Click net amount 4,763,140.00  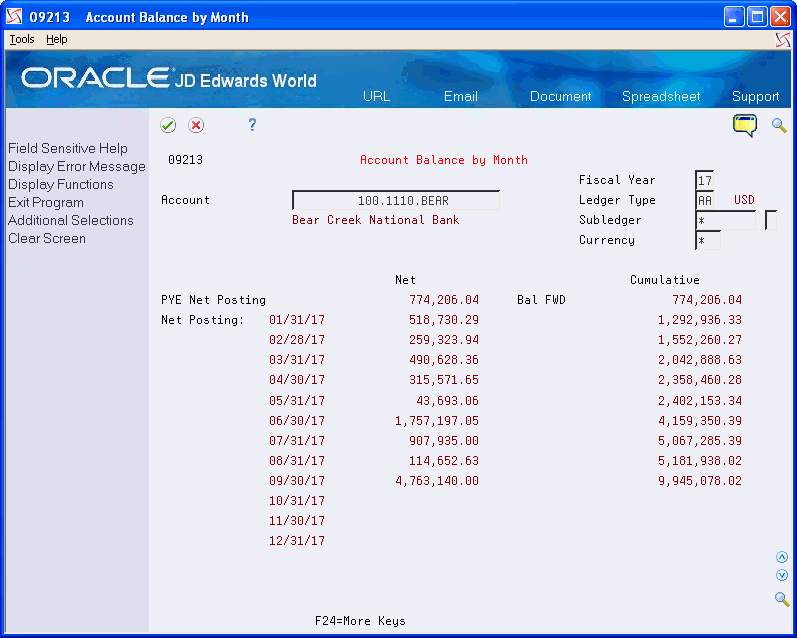437,480
